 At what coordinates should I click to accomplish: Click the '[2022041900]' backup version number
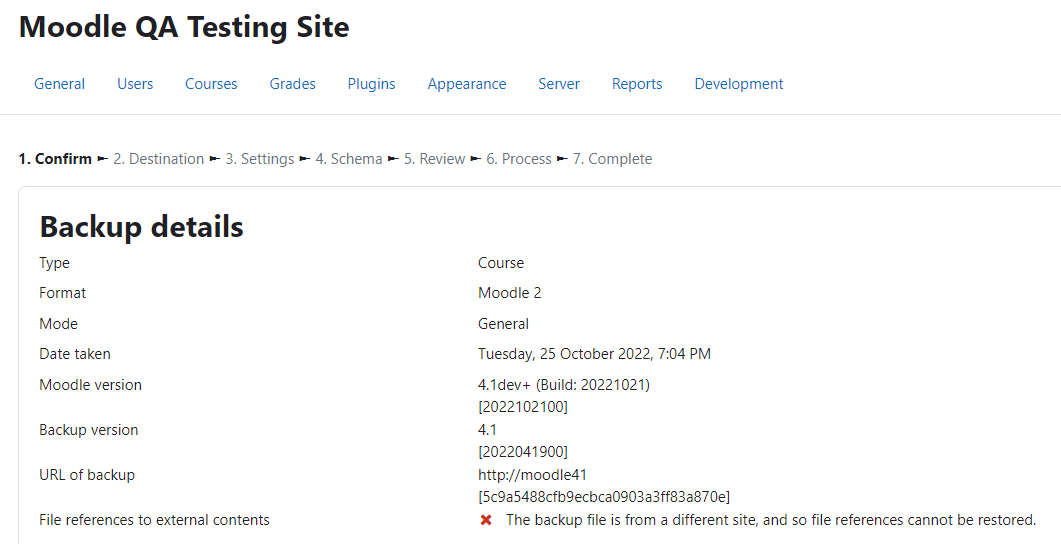523,451
